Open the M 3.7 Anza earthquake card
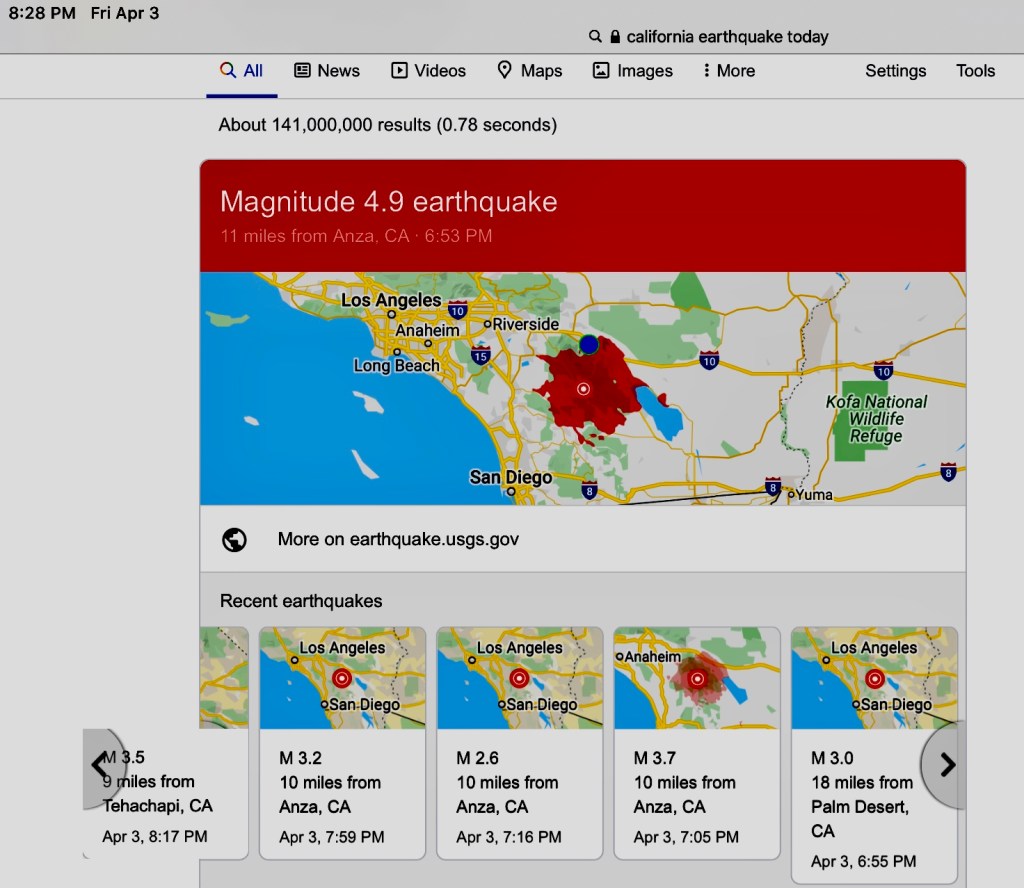 (x=696, y=742)
